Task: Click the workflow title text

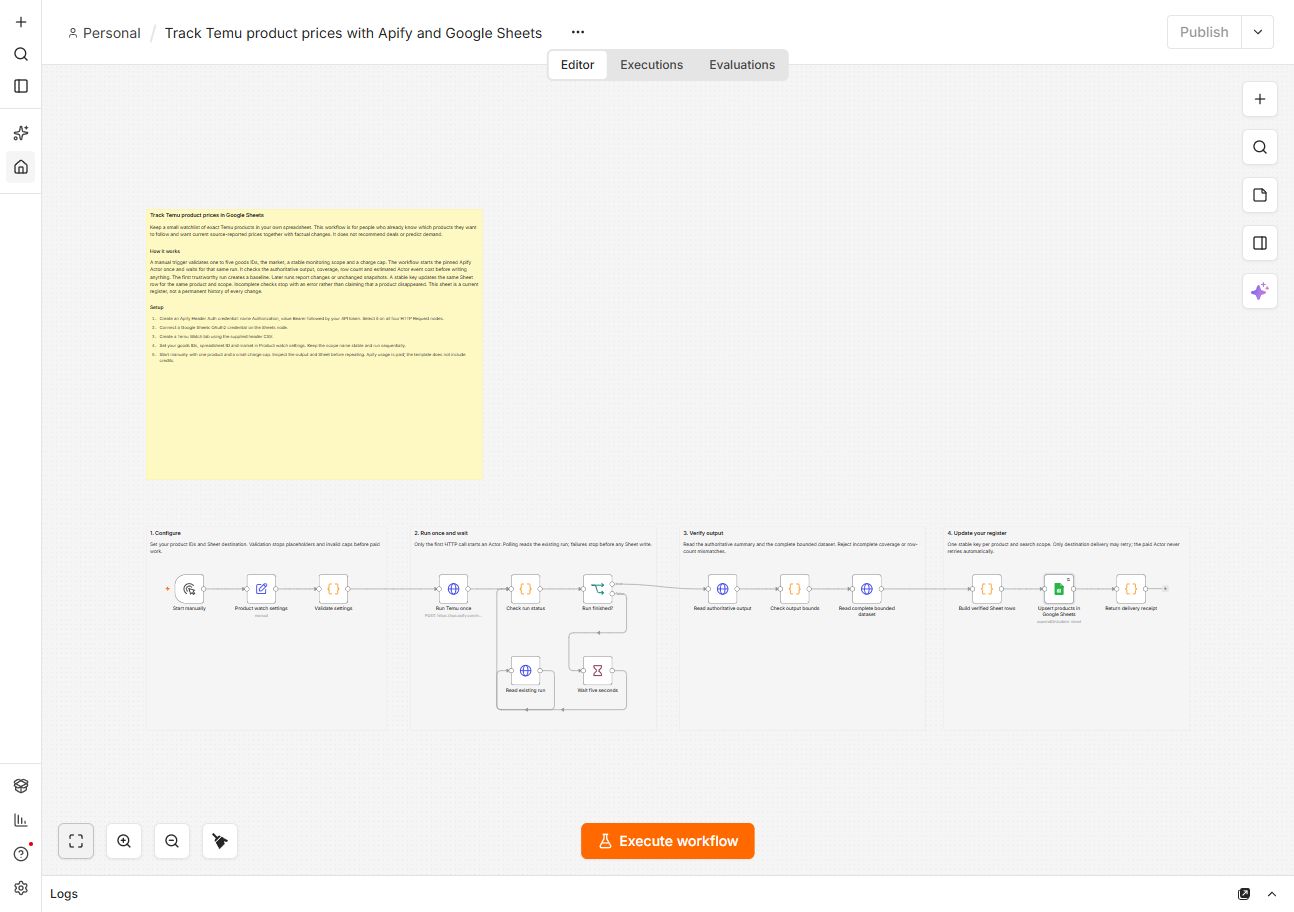Action: coord(353,33)
